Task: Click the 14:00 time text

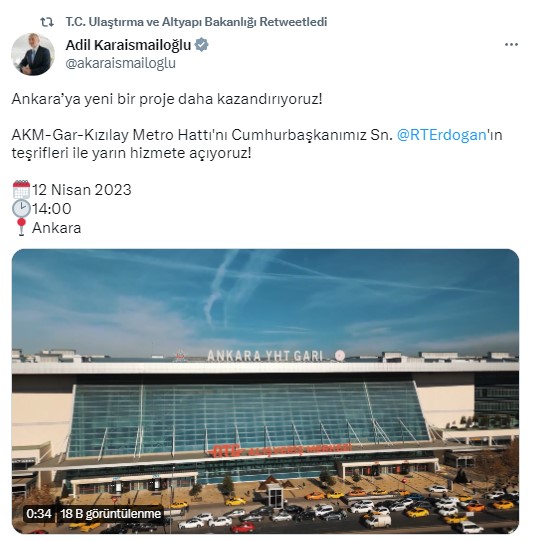Action: point(52,209)
